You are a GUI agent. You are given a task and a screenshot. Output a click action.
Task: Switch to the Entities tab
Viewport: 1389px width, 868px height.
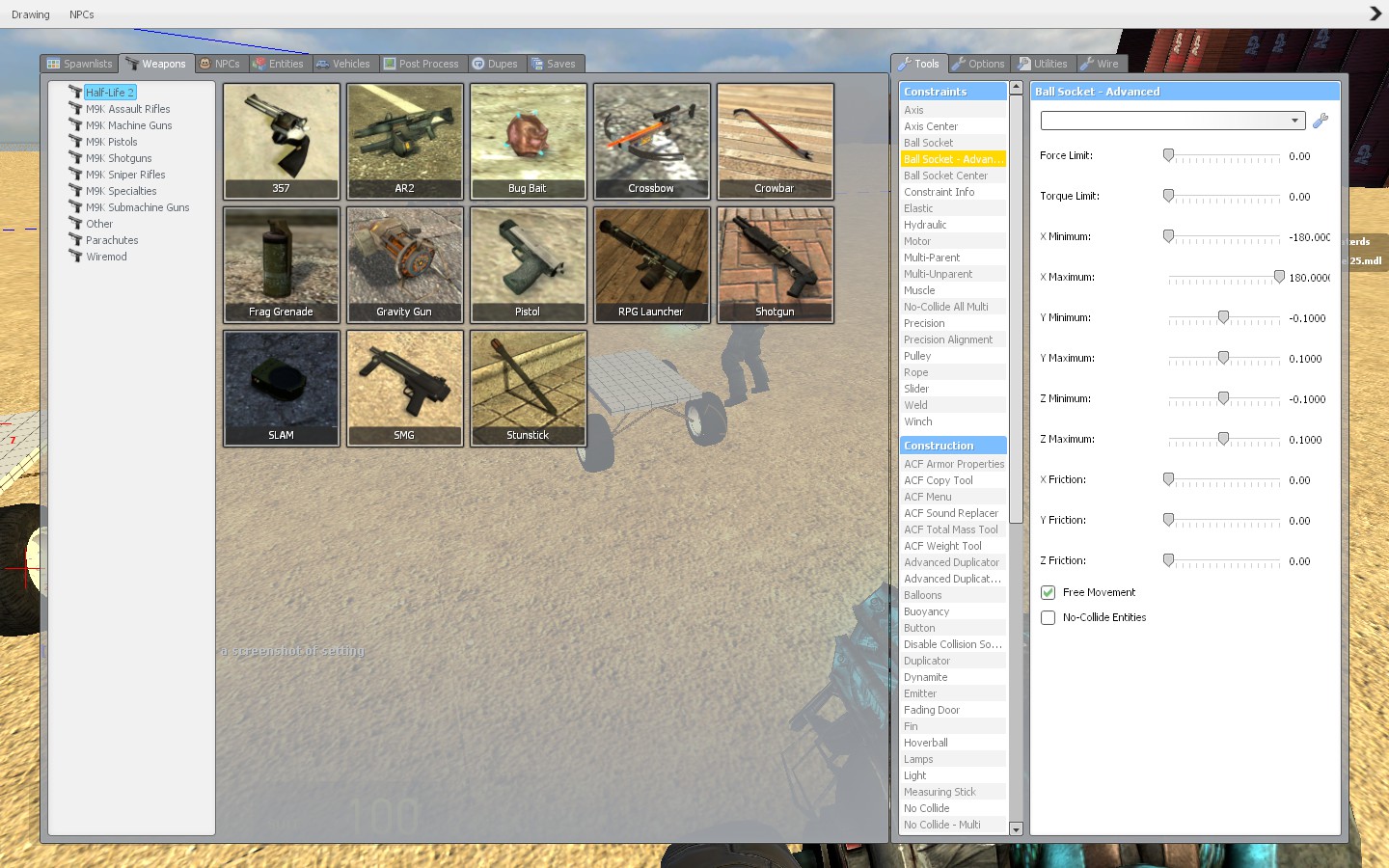pos(278,64)
